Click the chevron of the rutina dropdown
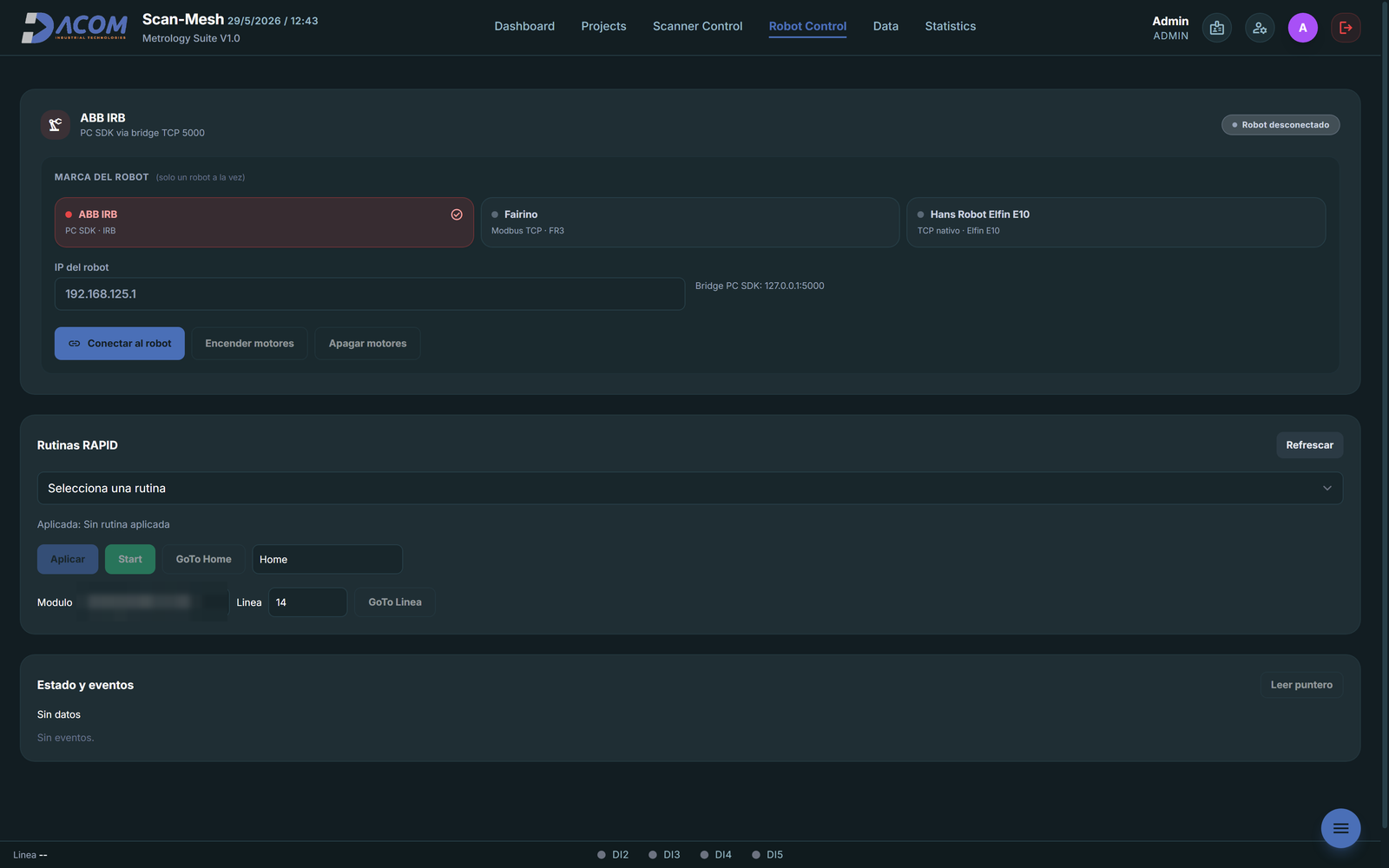This screenshot has height=868, width=1389. (1326, 489)
